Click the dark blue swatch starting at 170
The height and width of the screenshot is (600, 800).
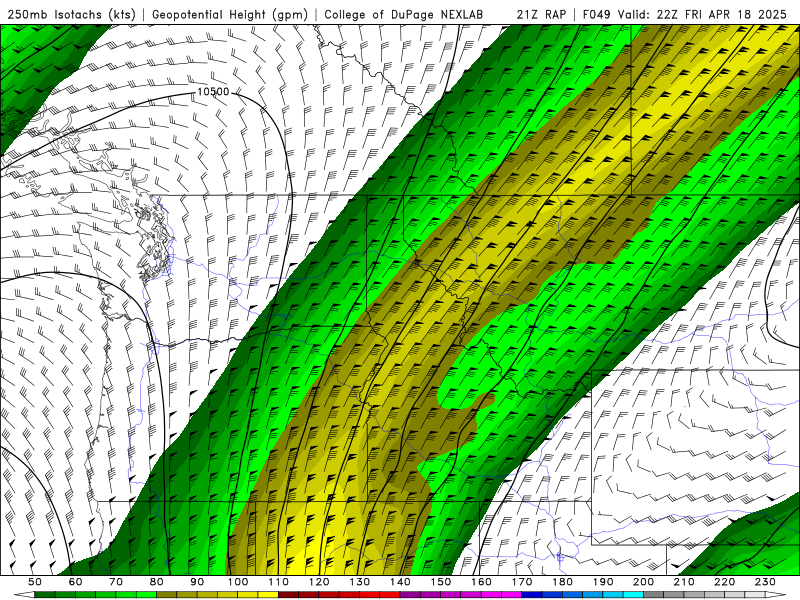(x=532, y=595)
